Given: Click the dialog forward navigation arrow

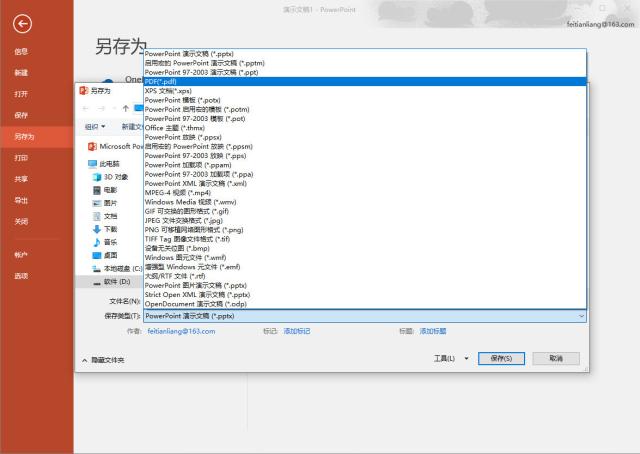Looking at the screenshot, I should pos(101,108).
